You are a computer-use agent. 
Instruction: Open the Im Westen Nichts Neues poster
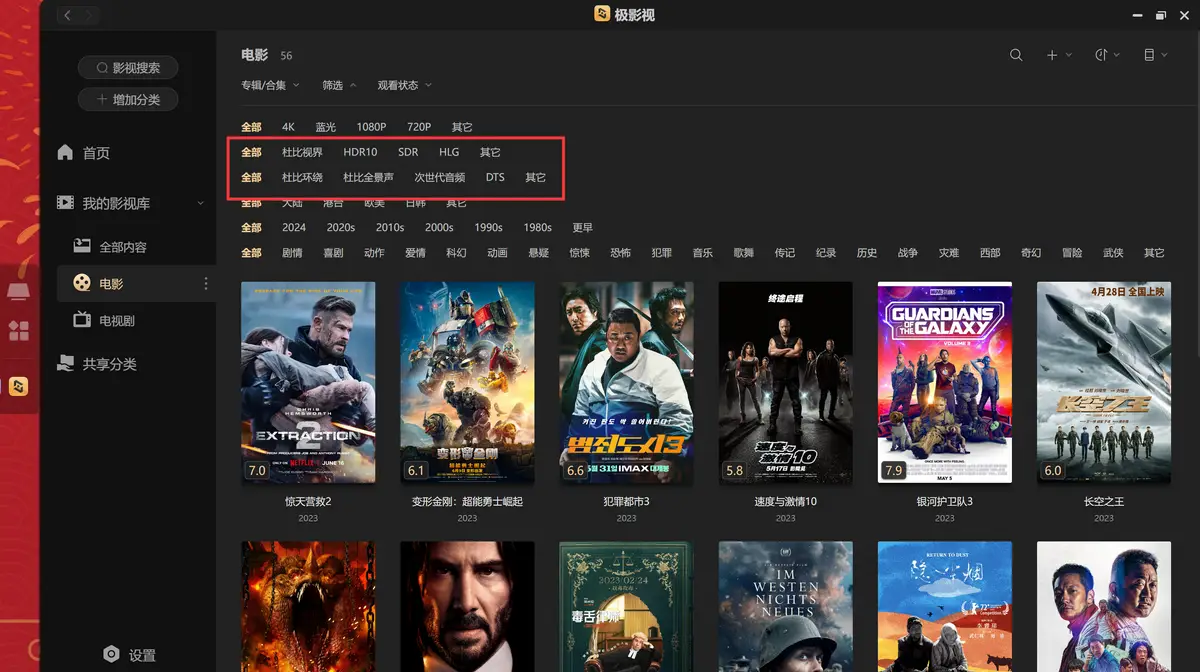786,606
